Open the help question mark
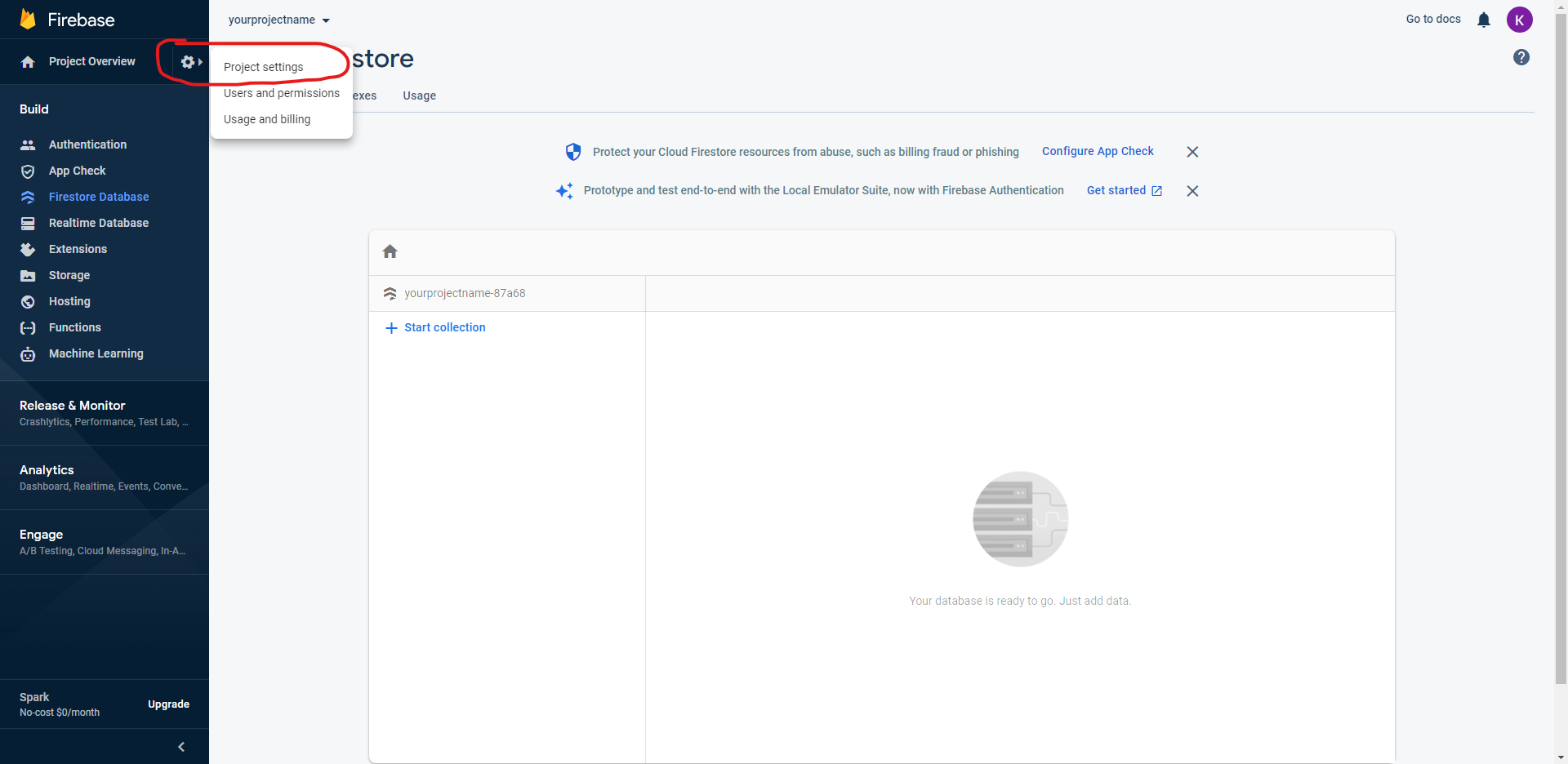This screenshot has width=1568, height=764. (1521, 57)
